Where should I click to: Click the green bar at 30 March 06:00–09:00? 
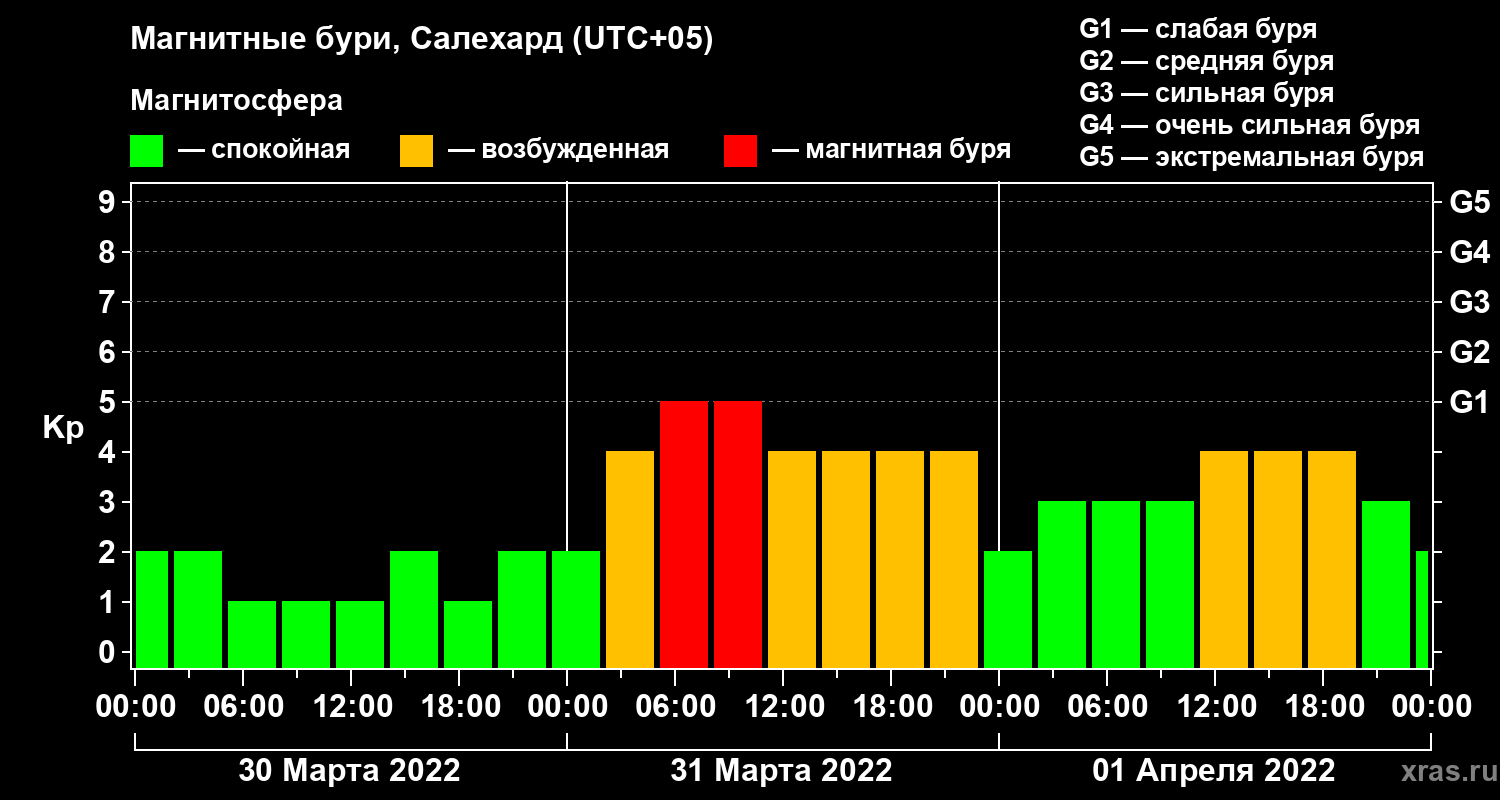(252, 634)
